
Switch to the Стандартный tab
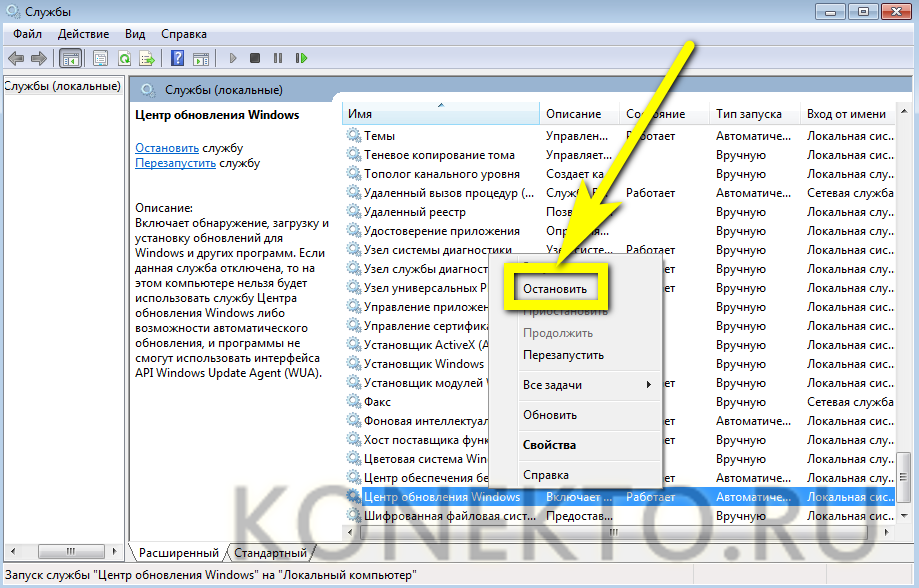pos(270,552)
